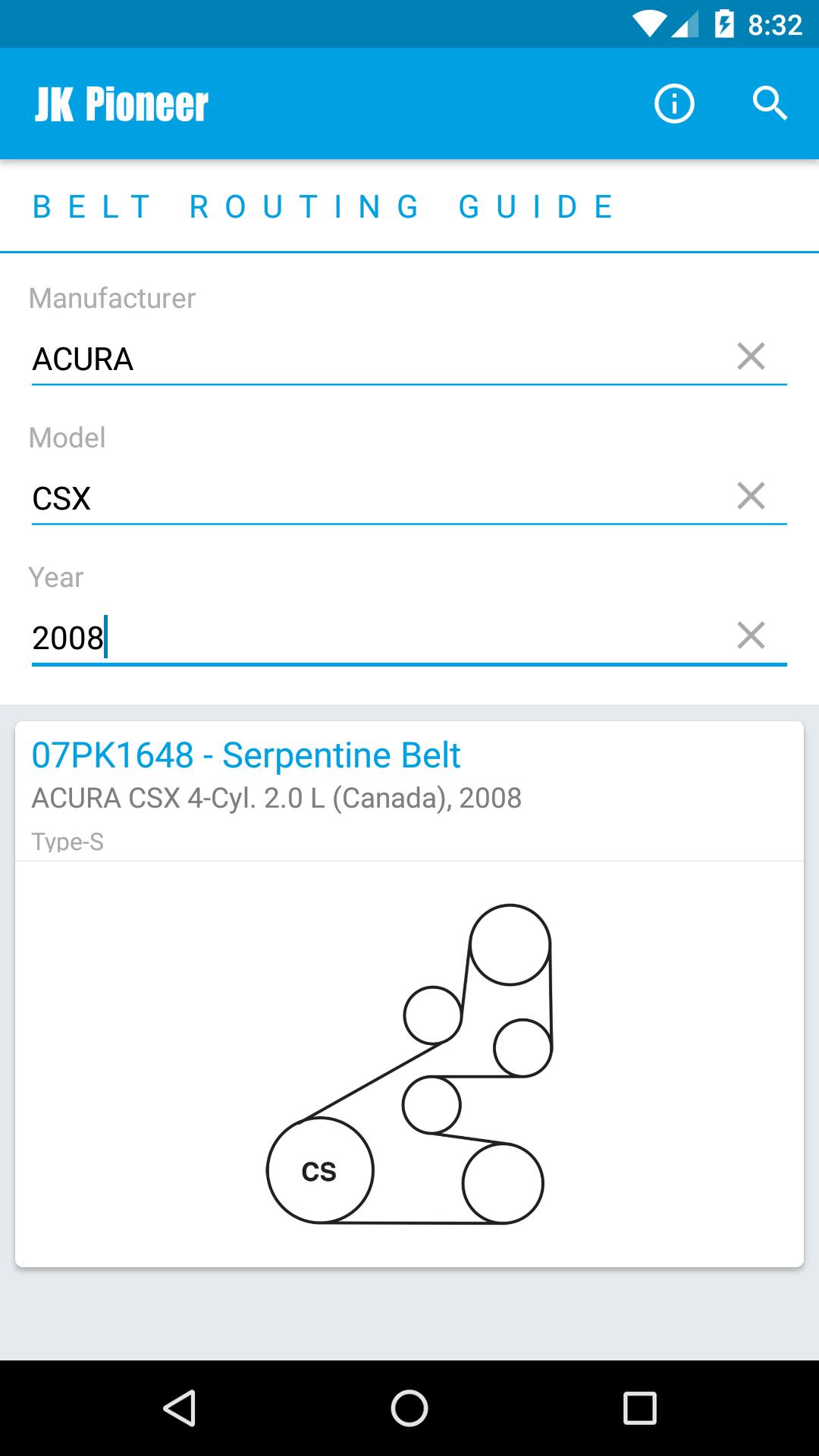Tap the search magnifier icon

(770, 103)
